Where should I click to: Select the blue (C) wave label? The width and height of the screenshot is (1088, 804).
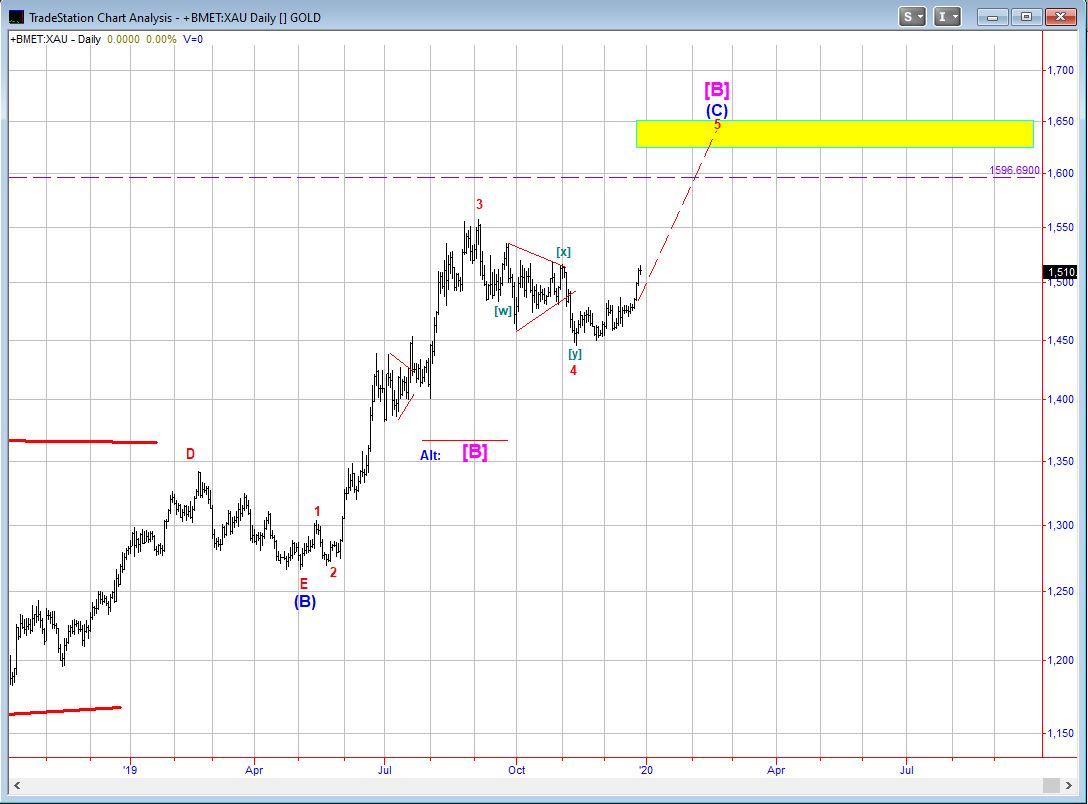716,111
